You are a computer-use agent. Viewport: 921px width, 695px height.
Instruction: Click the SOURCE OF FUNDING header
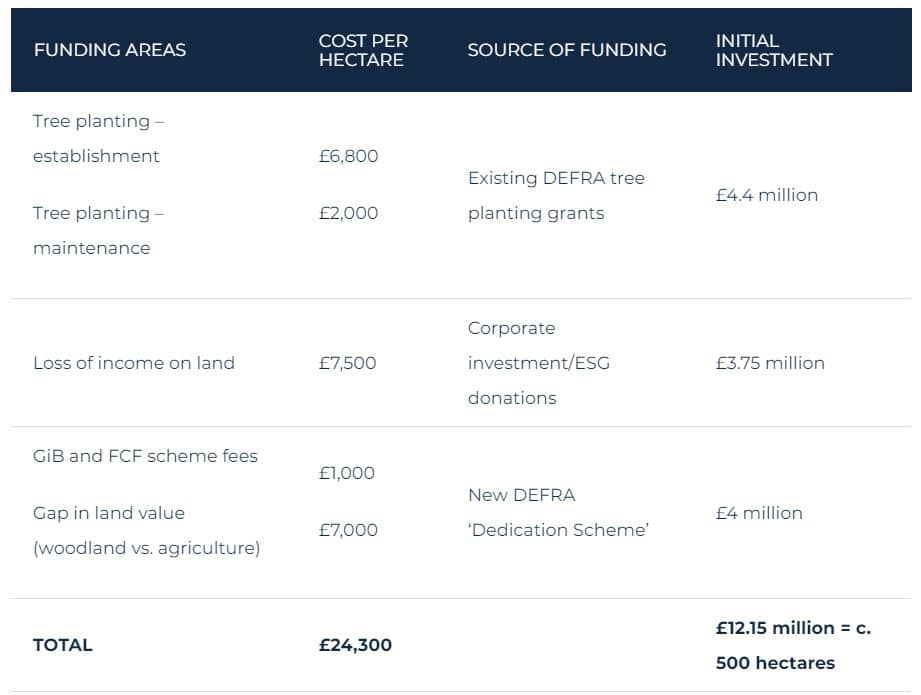point(567,50)
